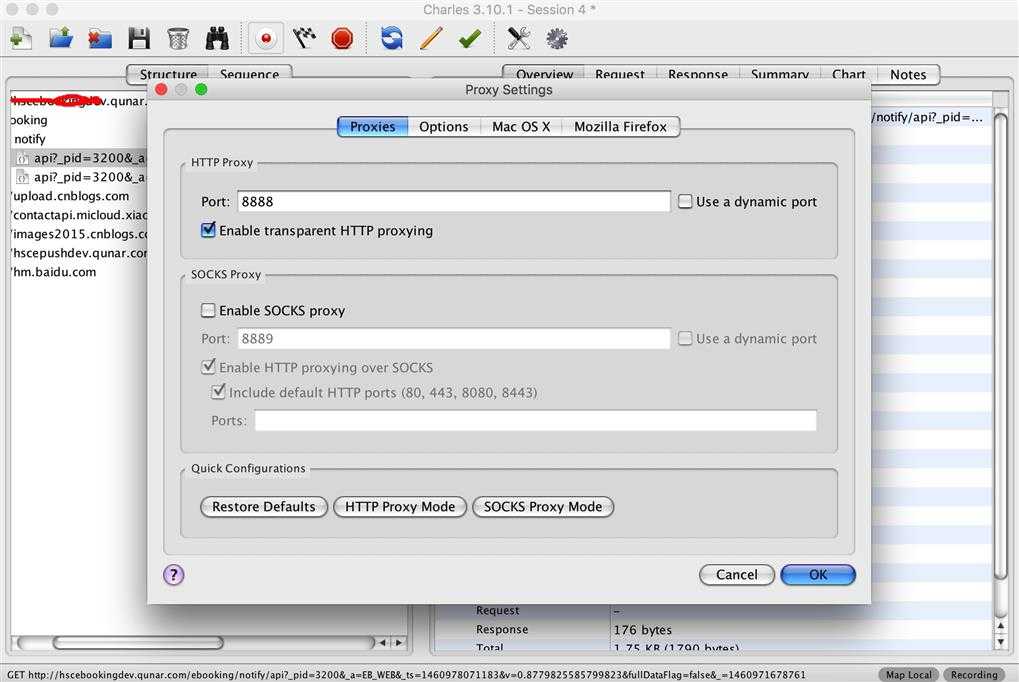Repeat the request with the blue refresh icon
The width and height of the screenshot is (1019, 682).
tap(391, 38)
